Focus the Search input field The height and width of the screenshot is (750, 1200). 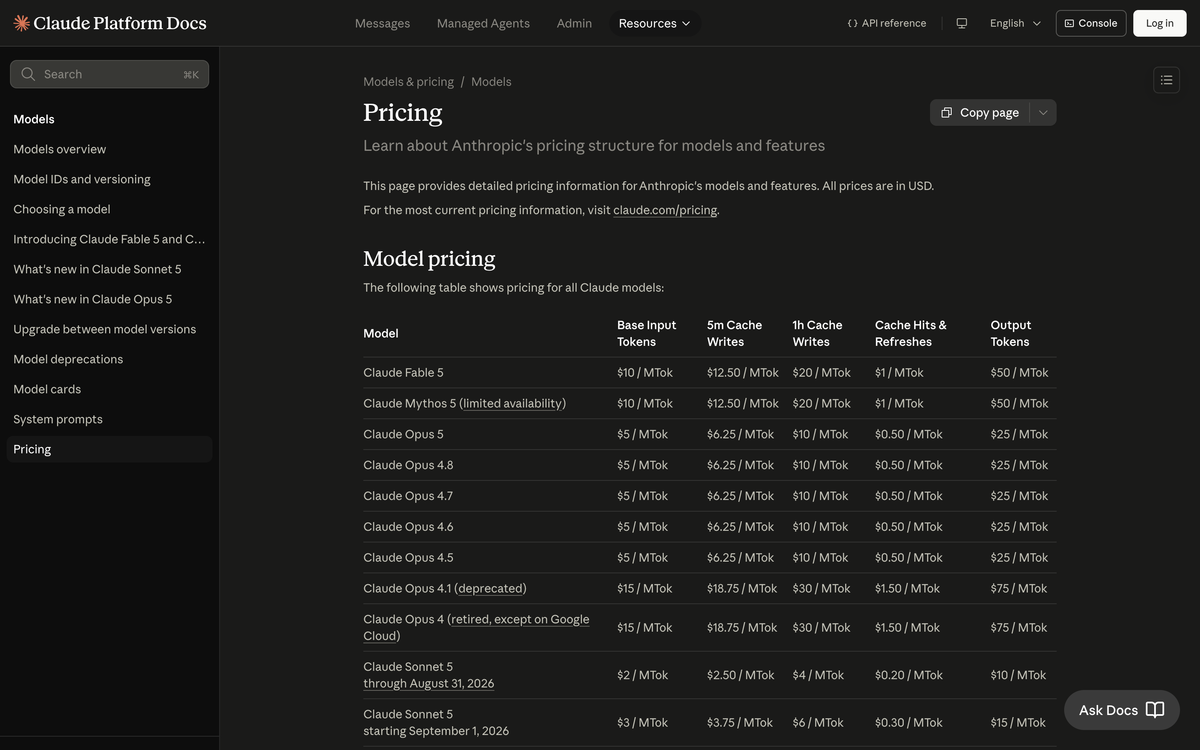tap(110, 74)
